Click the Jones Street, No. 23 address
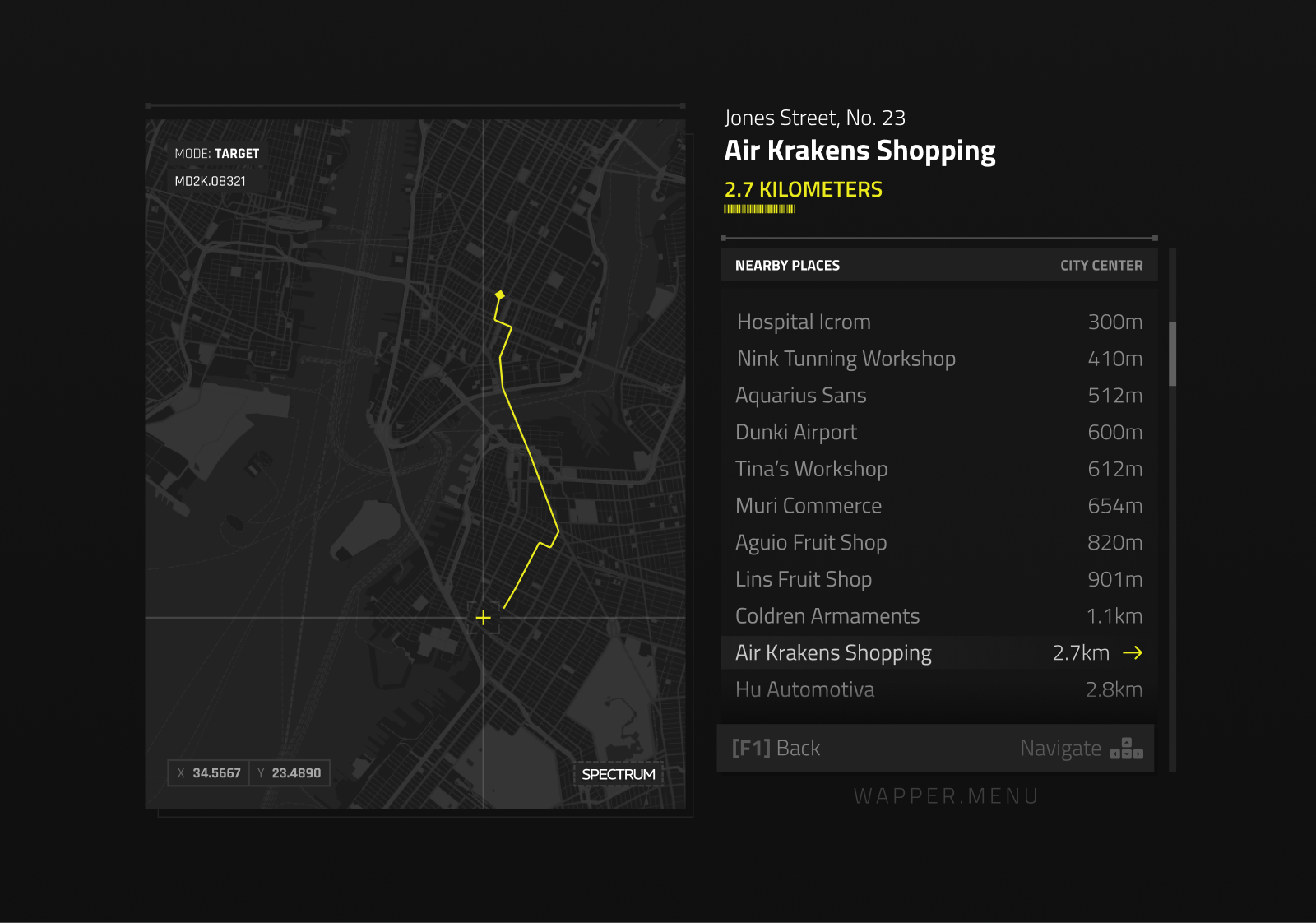This screenshot has width=1316, height=923. (x=814, y=118)
